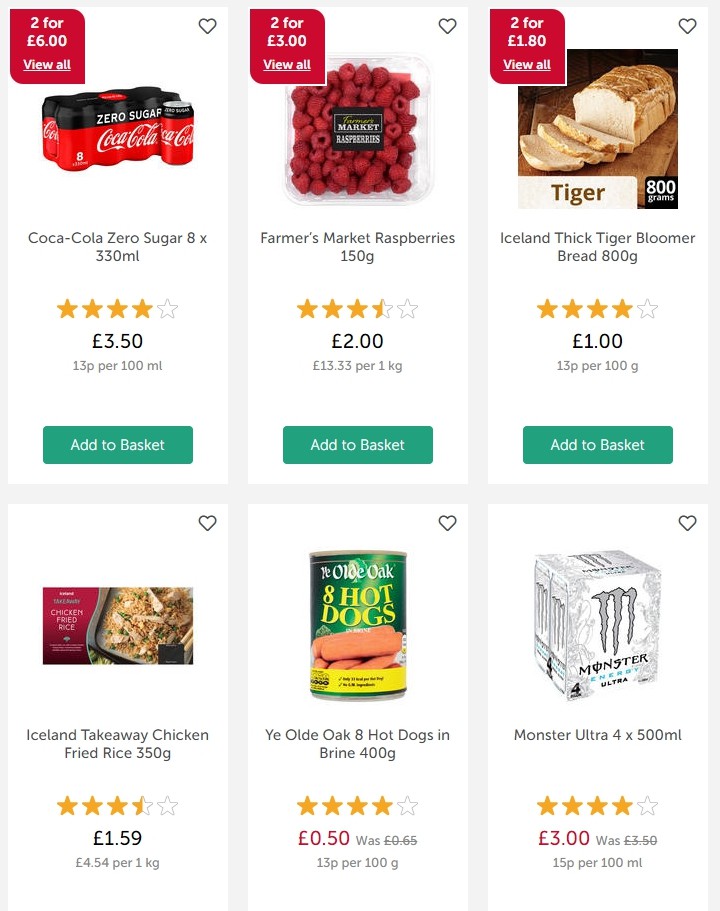
Task: Click the heart icon on Farmer's Market Raspberries
Action: pyautogui.click(x=447, y=26)
